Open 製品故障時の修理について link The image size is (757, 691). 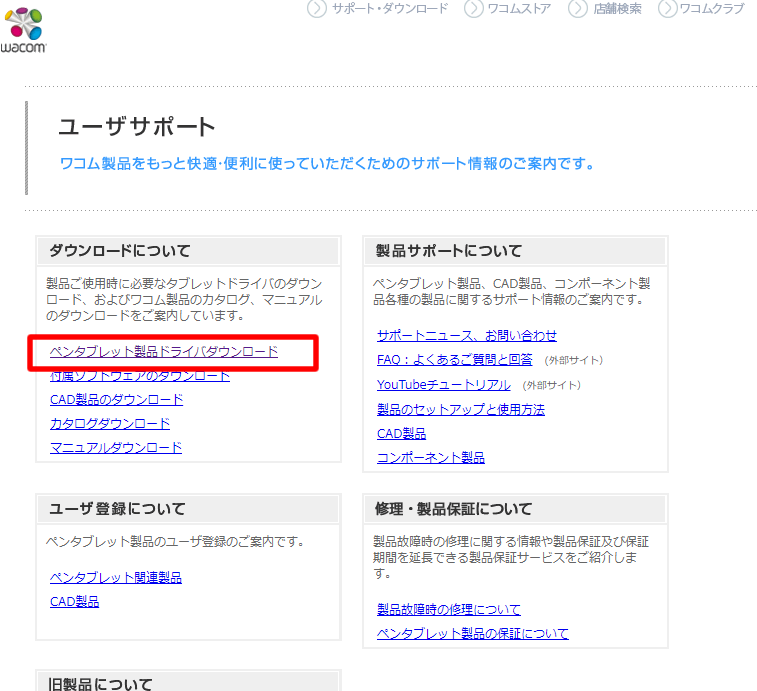(x=449, y=609)
